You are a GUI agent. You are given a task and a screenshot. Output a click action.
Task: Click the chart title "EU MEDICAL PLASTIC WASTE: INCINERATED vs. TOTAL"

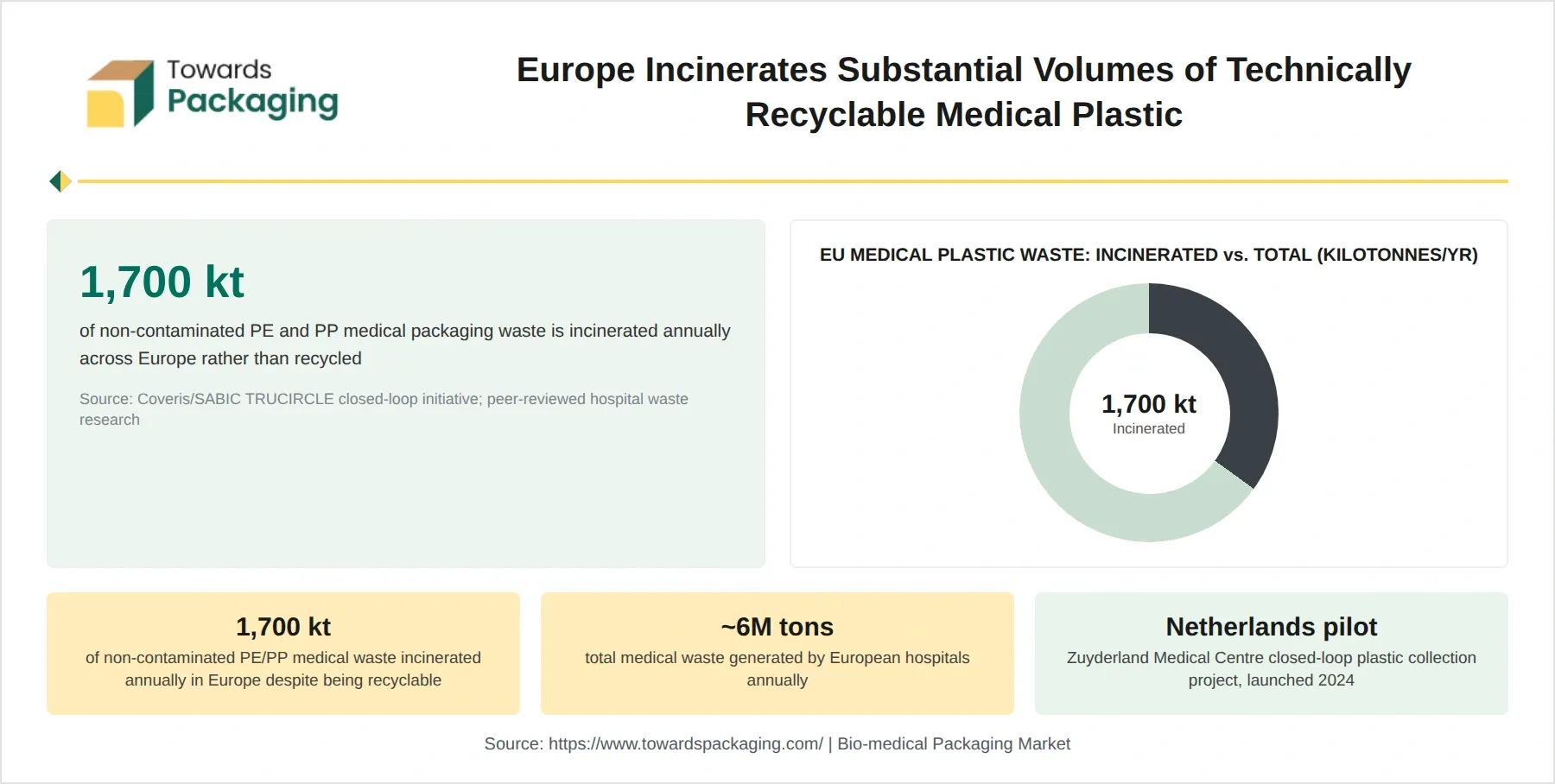(1148, 255)
